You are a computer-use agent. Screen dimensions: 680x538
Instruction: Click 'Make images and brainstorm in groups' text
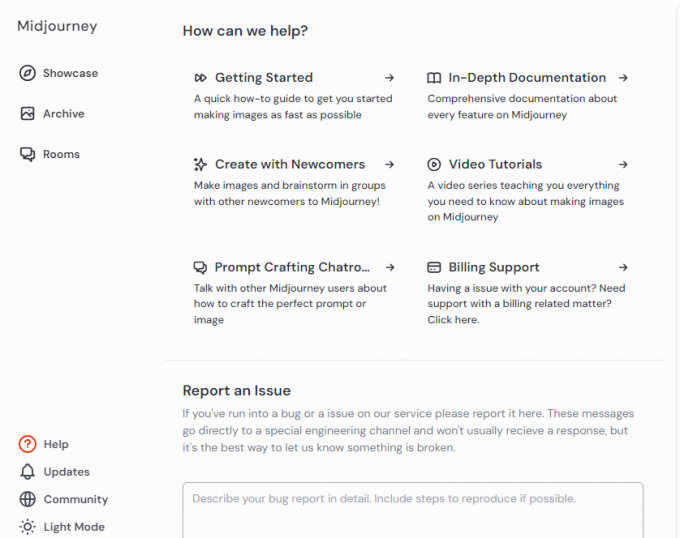point(290,193)
